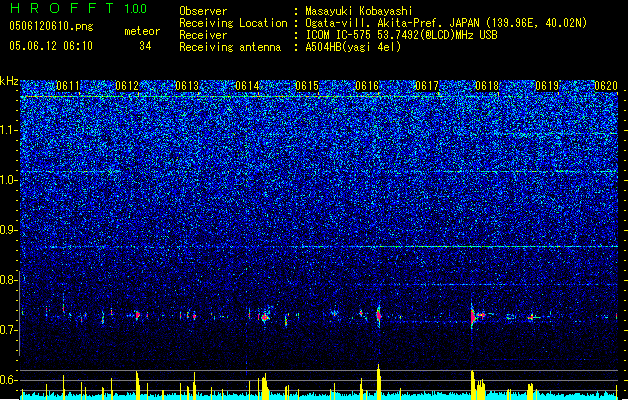The width and height of the screenshot is (629, 400).
Task: Click the 0615 time marker
Action: click(x=307, y=86)
